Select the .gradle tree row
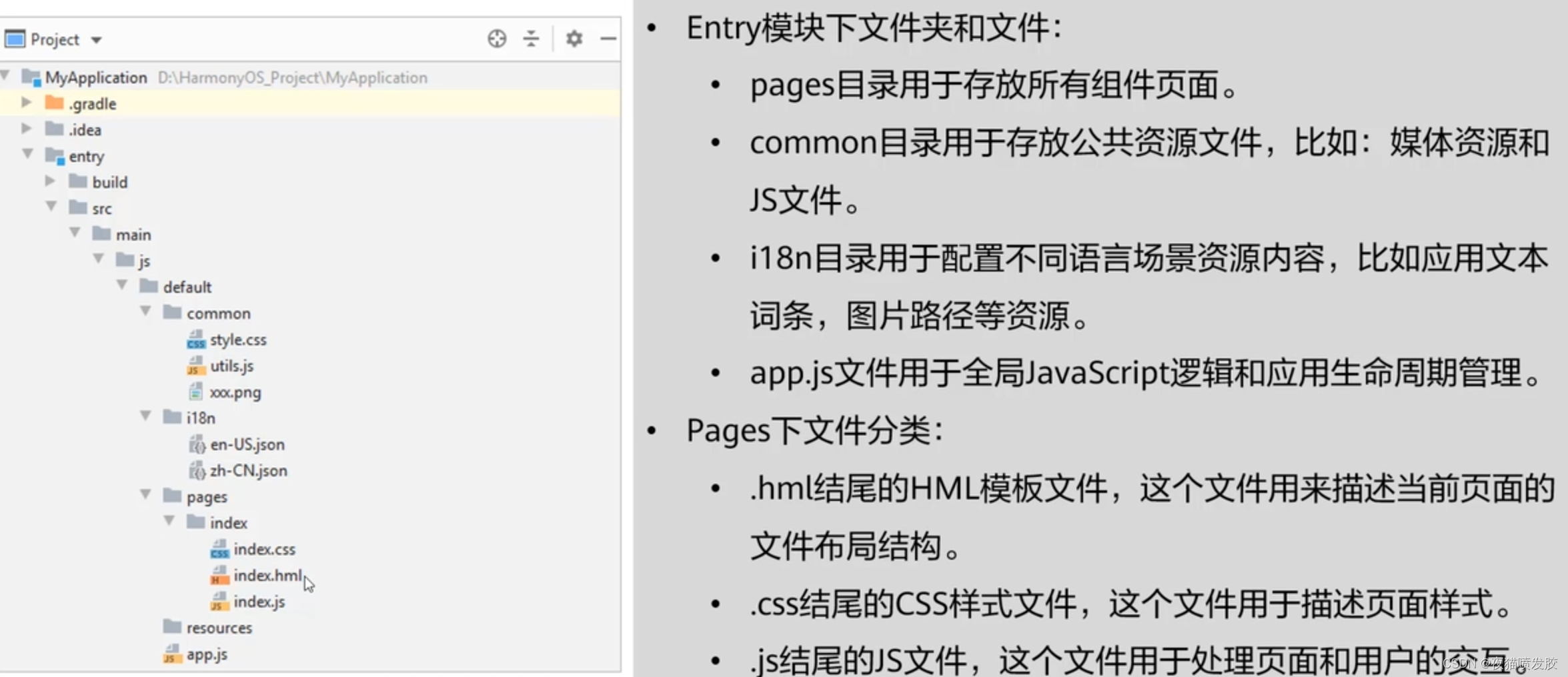Screen dimensions: 1568x677 (310, 103)
